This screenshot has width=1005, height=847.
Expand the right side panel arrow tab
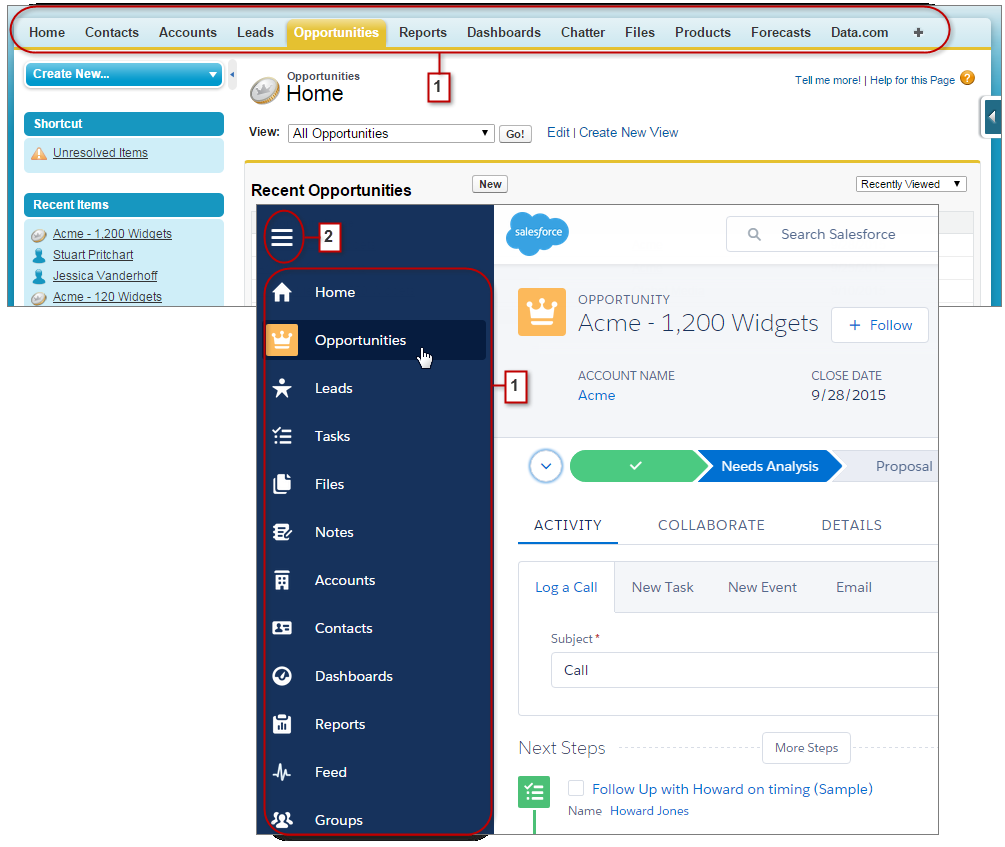(x=992, y=117)
